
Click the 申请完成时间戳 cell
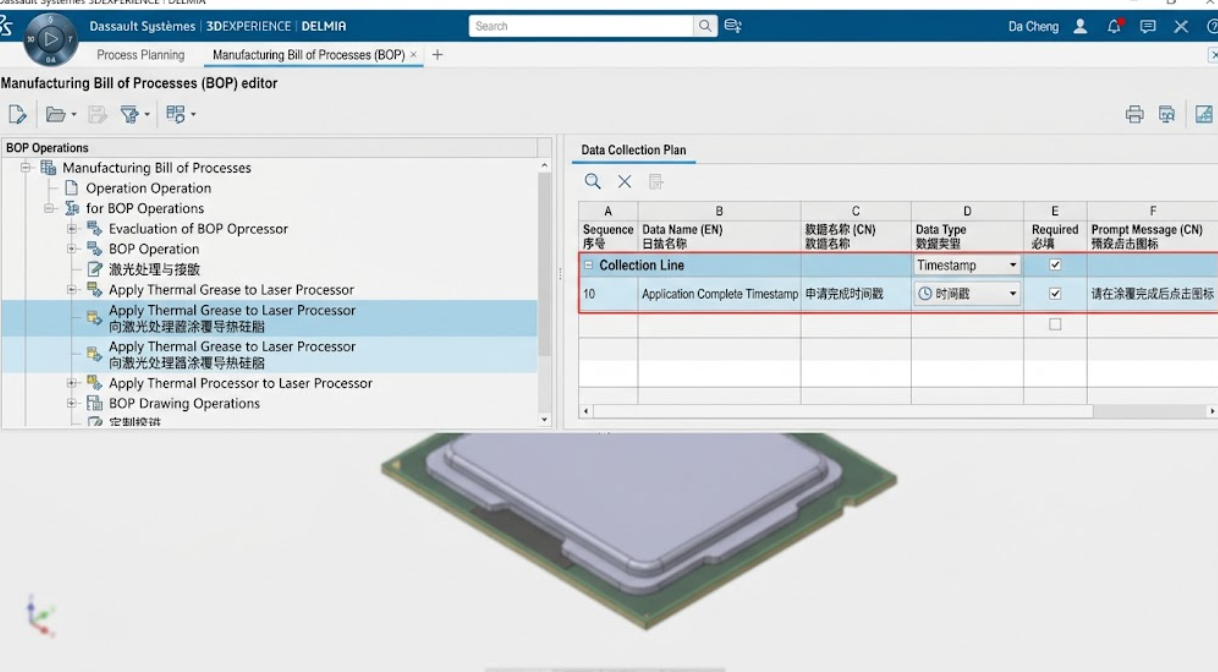856,294
